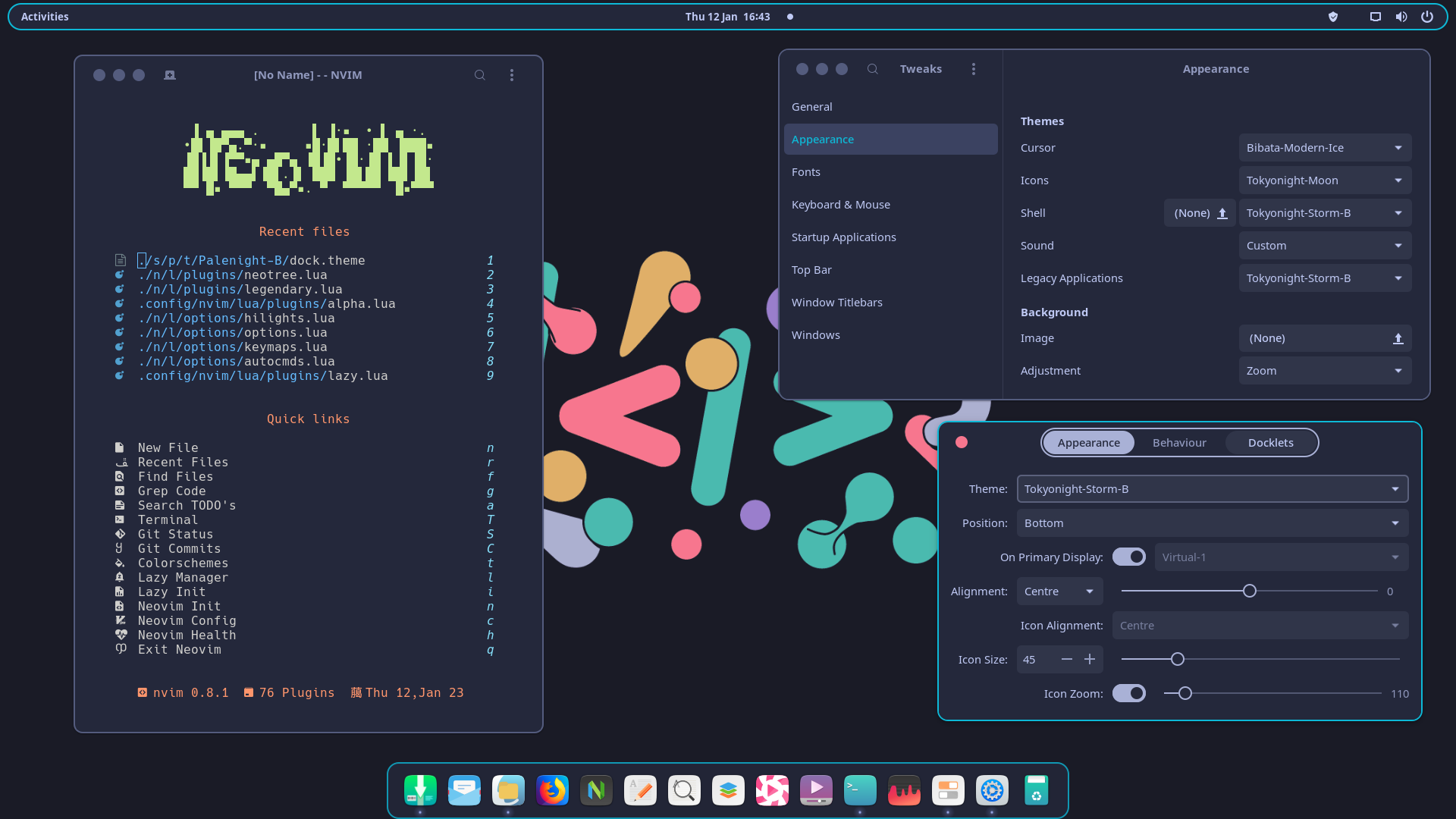Launch the mail client from the dock
The height and width of the screenshot is (819, 1456).
point(464,790)
